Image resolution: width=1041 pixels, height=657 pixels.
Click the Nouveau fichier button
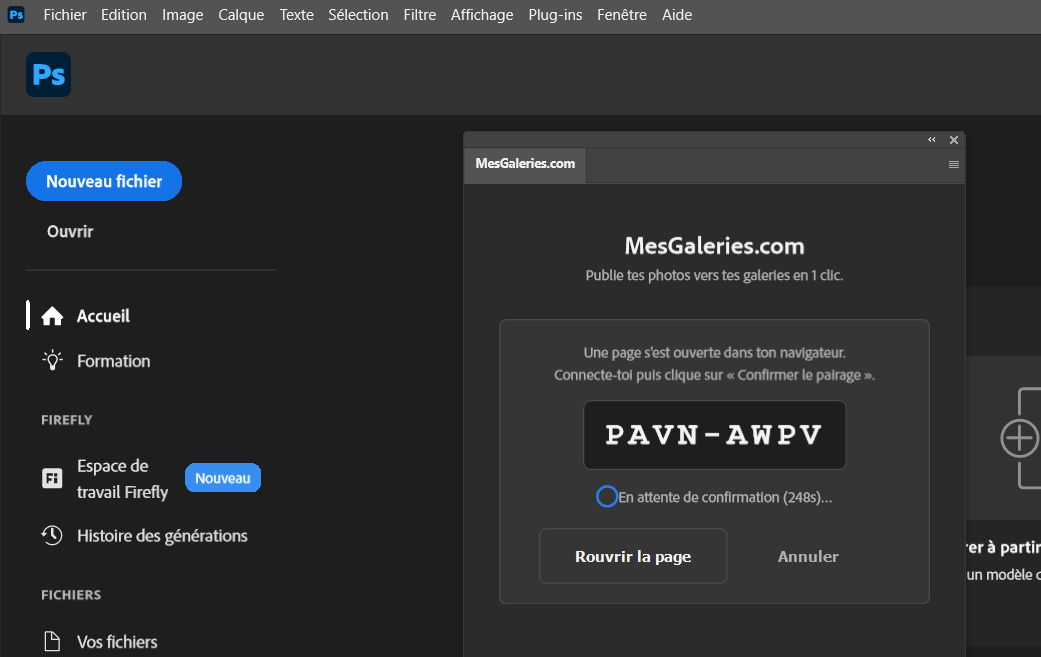[104, 181]
